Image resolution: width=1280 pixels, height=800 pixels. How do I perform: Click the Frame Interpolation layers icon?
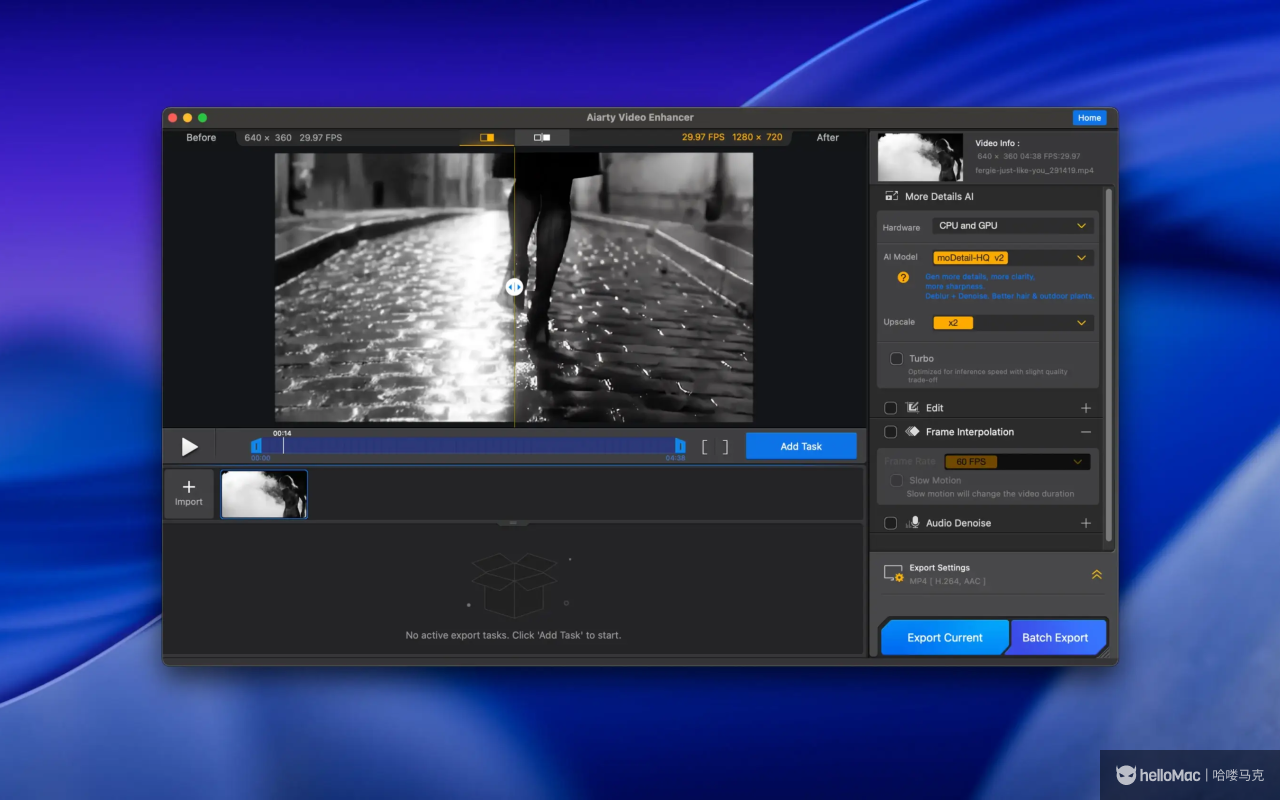(x=912, y=432)
